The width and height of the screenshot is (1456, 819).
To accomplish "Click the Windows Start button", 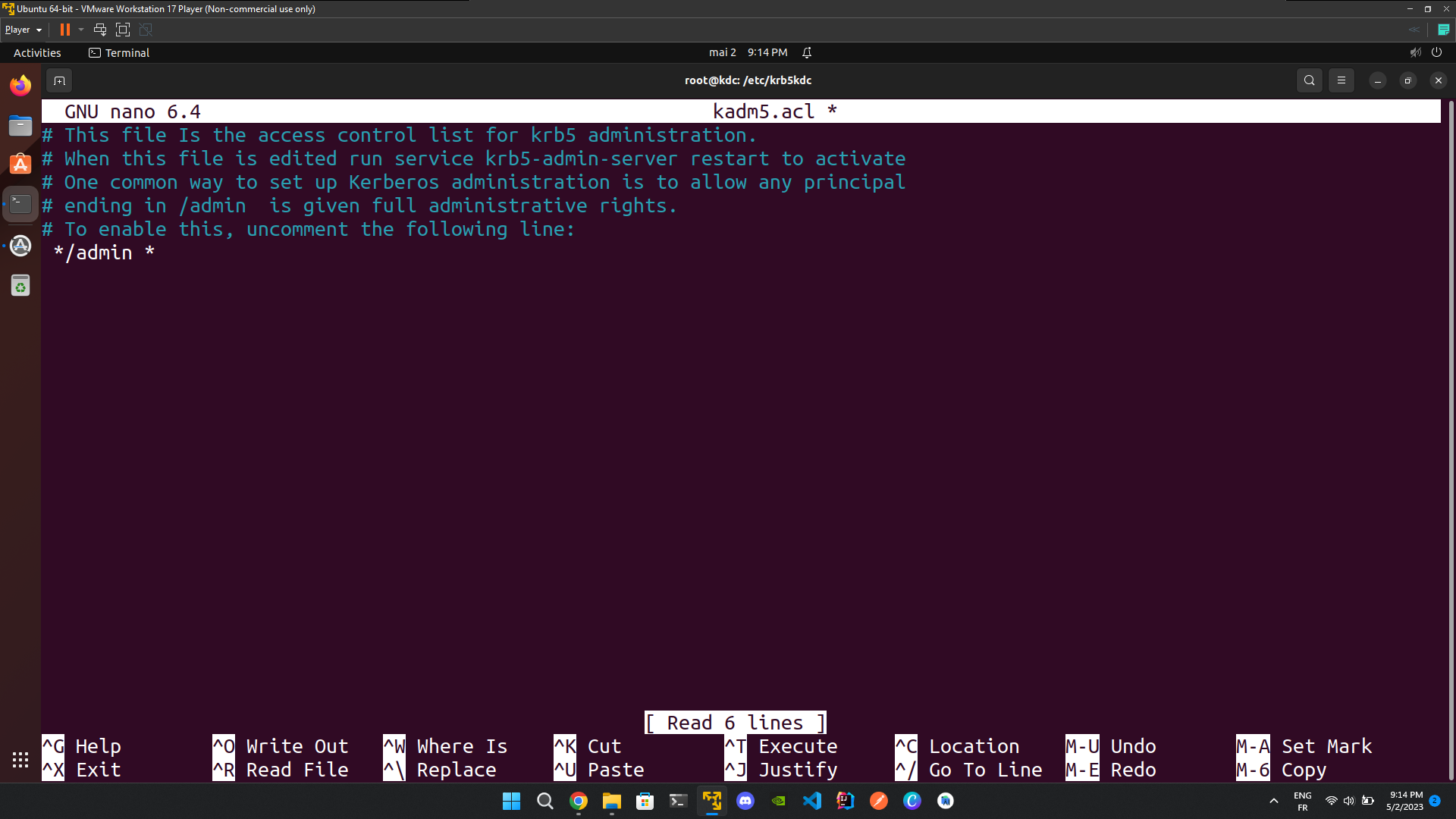I will [x=512, y=801].
